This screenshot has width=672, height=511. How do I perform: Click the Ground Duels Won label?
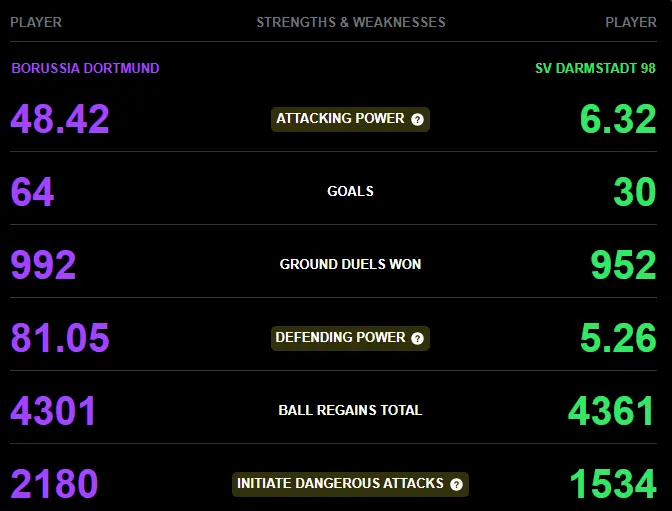click(350, 264)
